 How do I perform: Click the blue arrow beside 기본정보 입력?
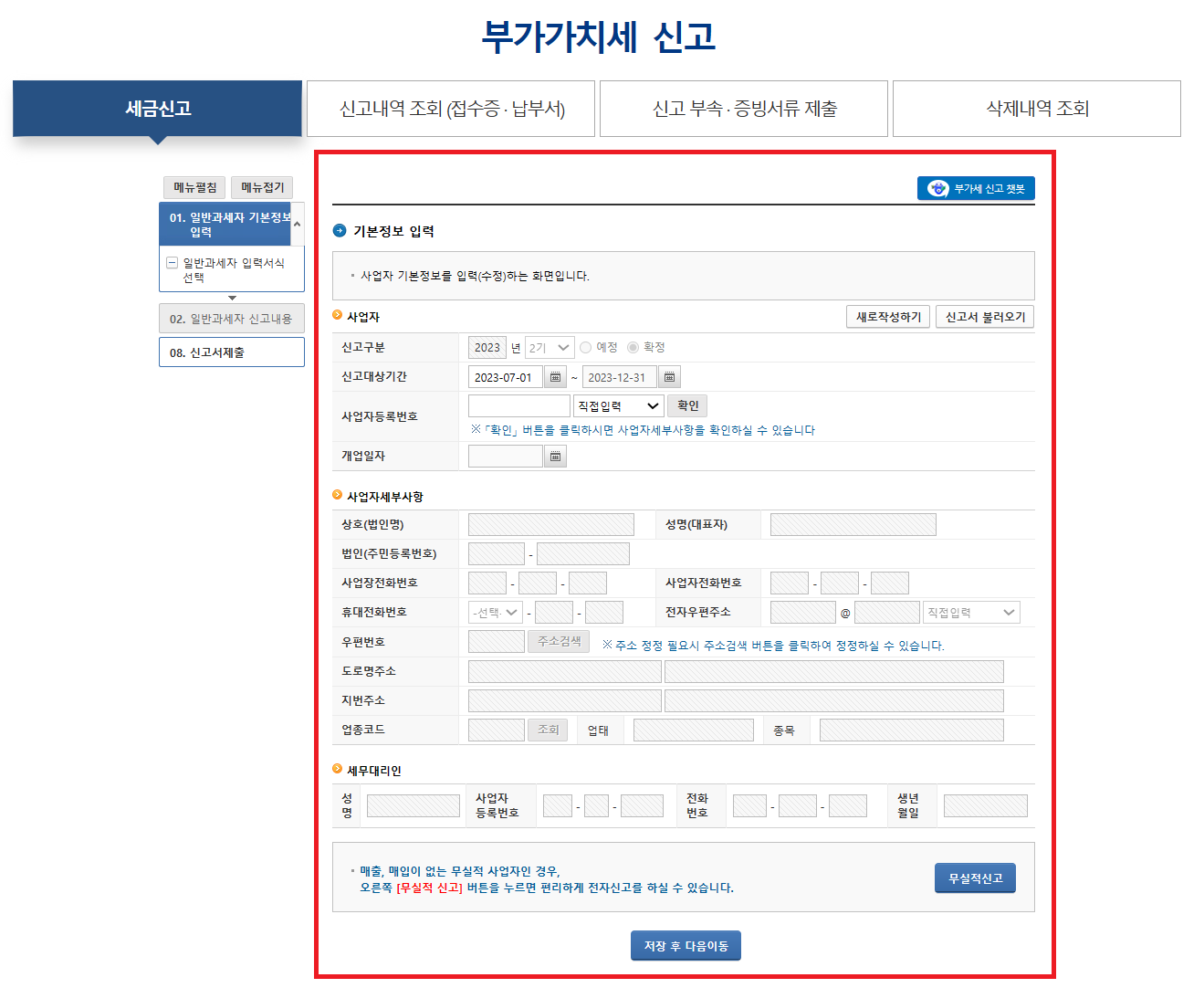click(x=337, y=231)
